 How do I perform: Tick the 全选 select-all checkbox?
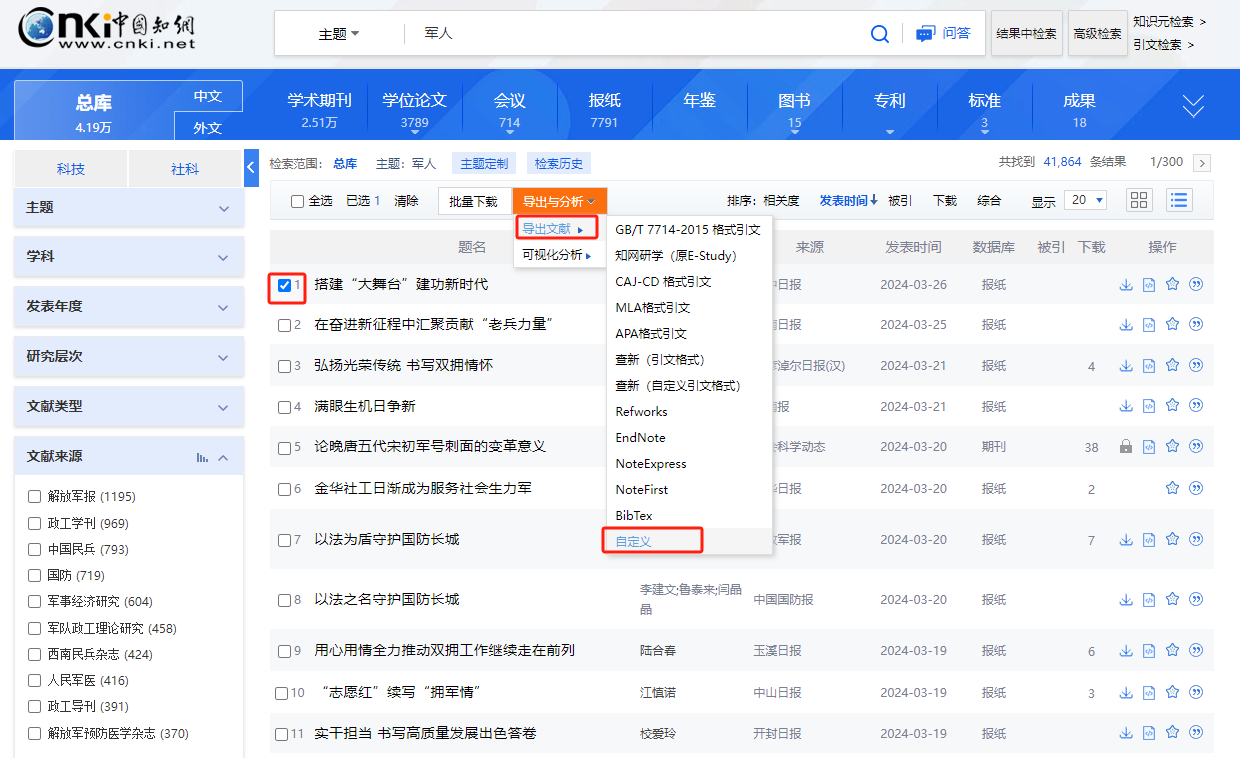pyautogui.click(x=297, y=201)
